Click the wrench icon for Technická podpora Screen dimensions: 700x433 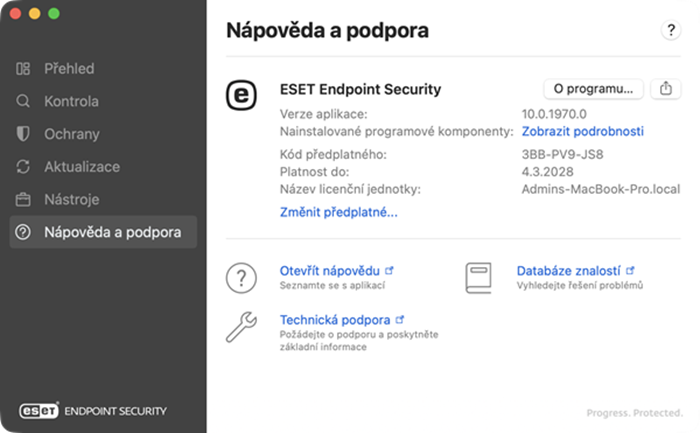point(241,327)
